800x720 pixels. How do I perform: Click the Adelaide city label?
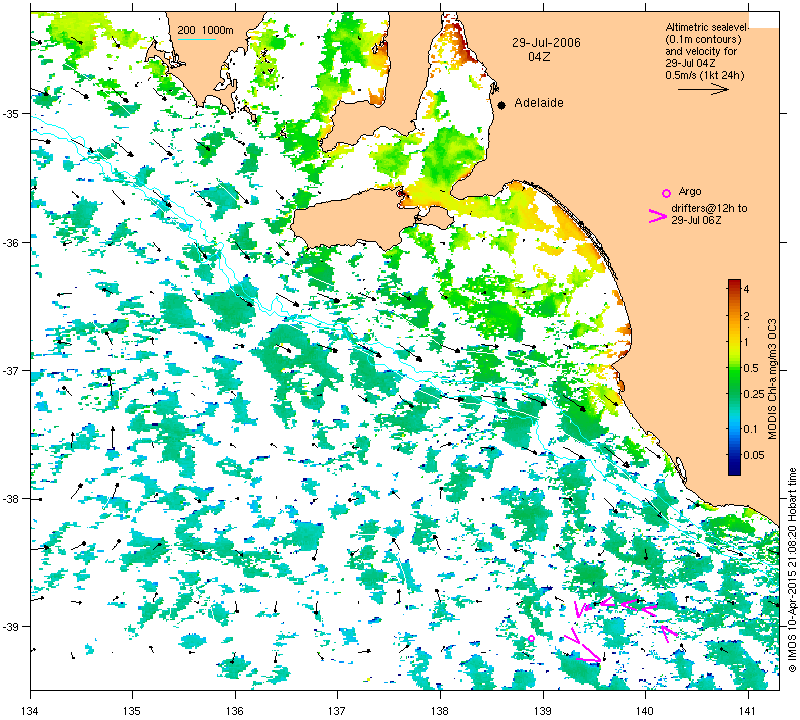(539, 103)
